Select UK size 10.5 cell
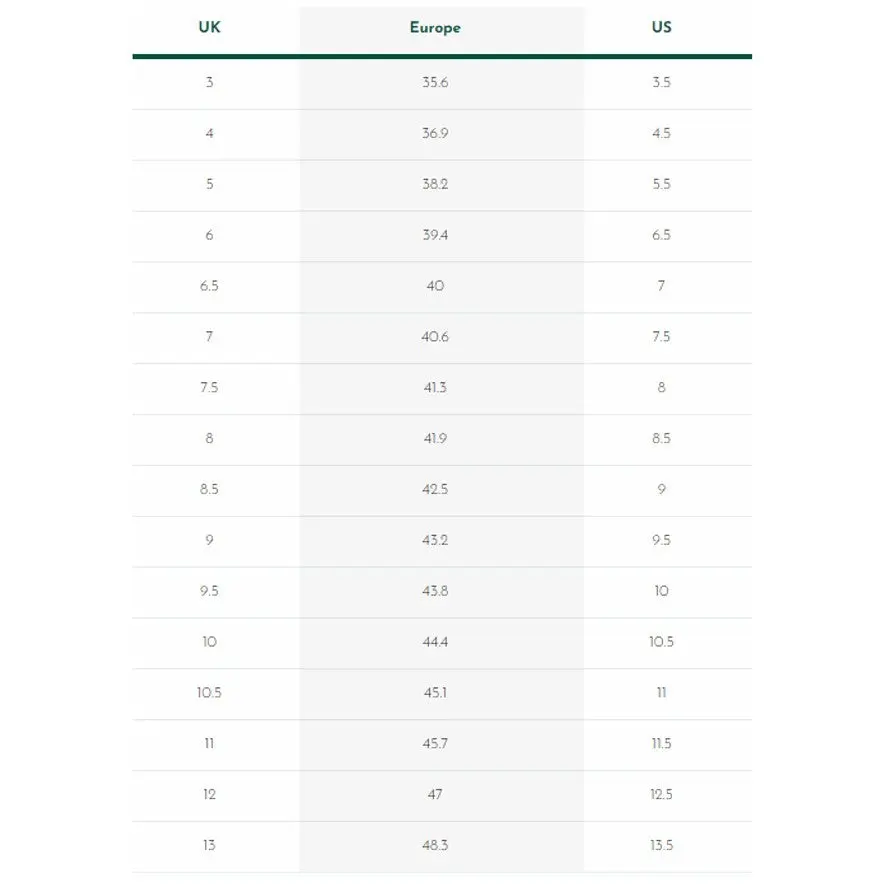This screenshot has width=886, height=885. pos(209,693)
